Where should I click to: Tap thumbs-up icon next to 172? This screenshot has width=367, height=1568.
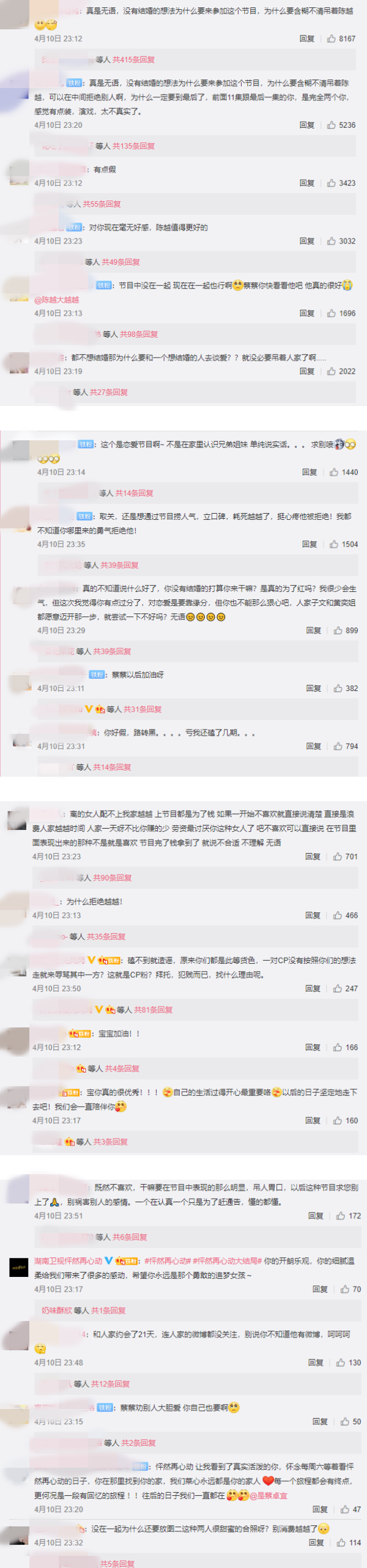[x=341, y=1216]
